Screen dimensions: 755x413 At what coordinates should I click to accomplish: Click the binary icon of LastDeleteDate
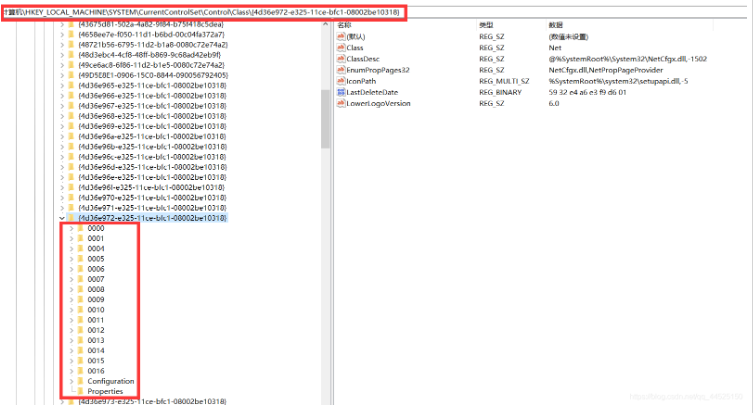pos(341,92)
